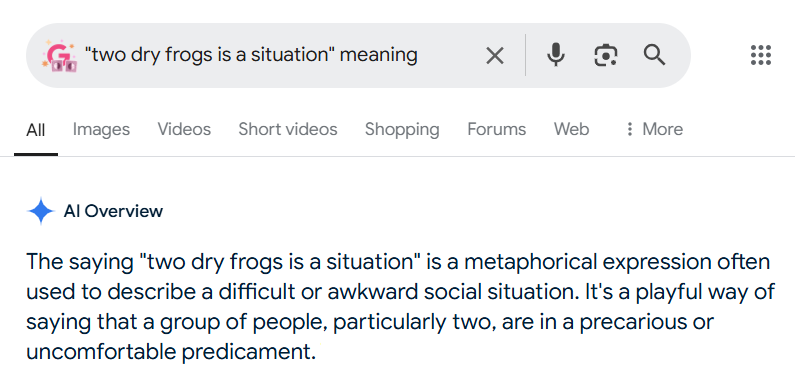This screenshot has height=390, width=795.
Task: Switch to the Images tab
Action: pos(101,129)
